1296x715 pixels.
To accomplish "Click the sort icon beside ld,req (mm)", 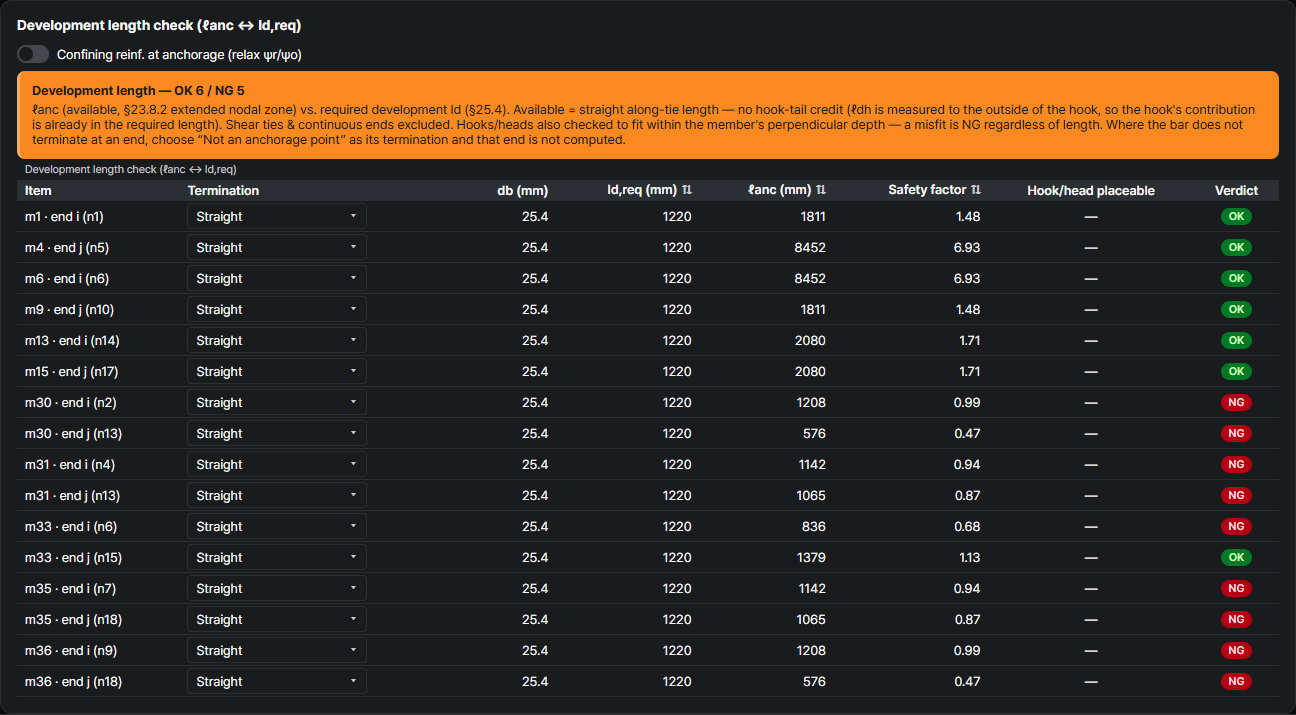I will tap(687, 190).
